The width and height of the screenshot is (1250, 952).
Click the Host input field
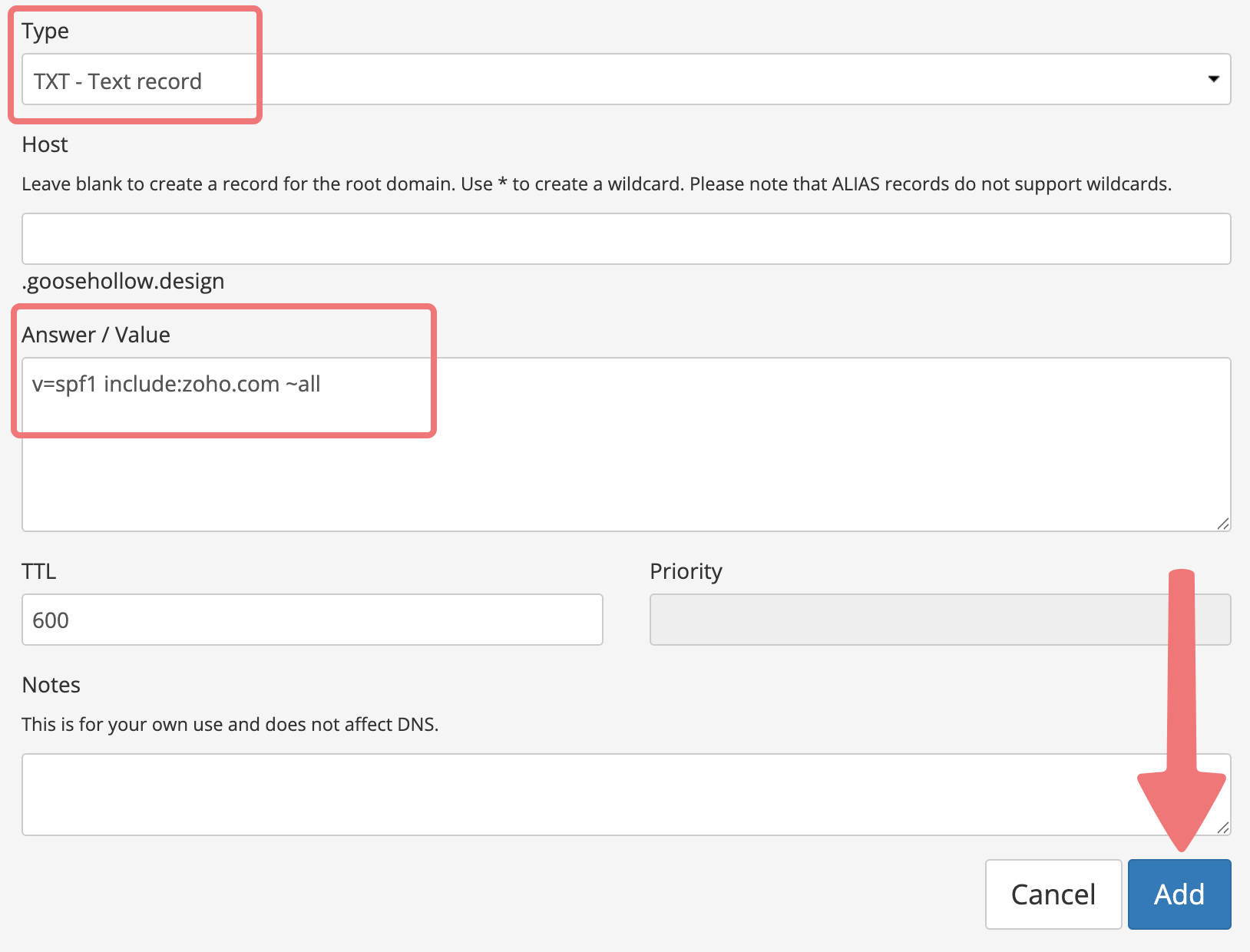point(626,239)
